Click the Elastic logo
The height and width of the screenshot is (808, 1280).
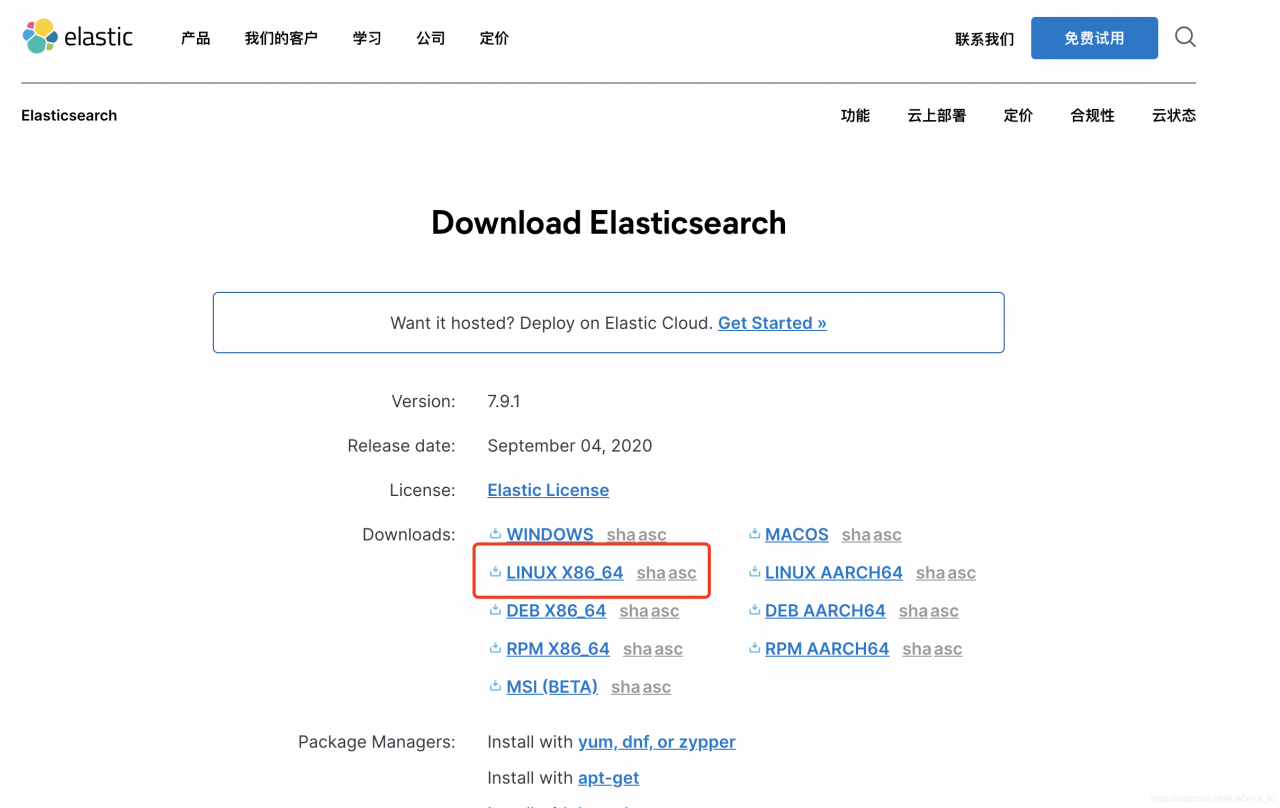(x=78, y=37)
